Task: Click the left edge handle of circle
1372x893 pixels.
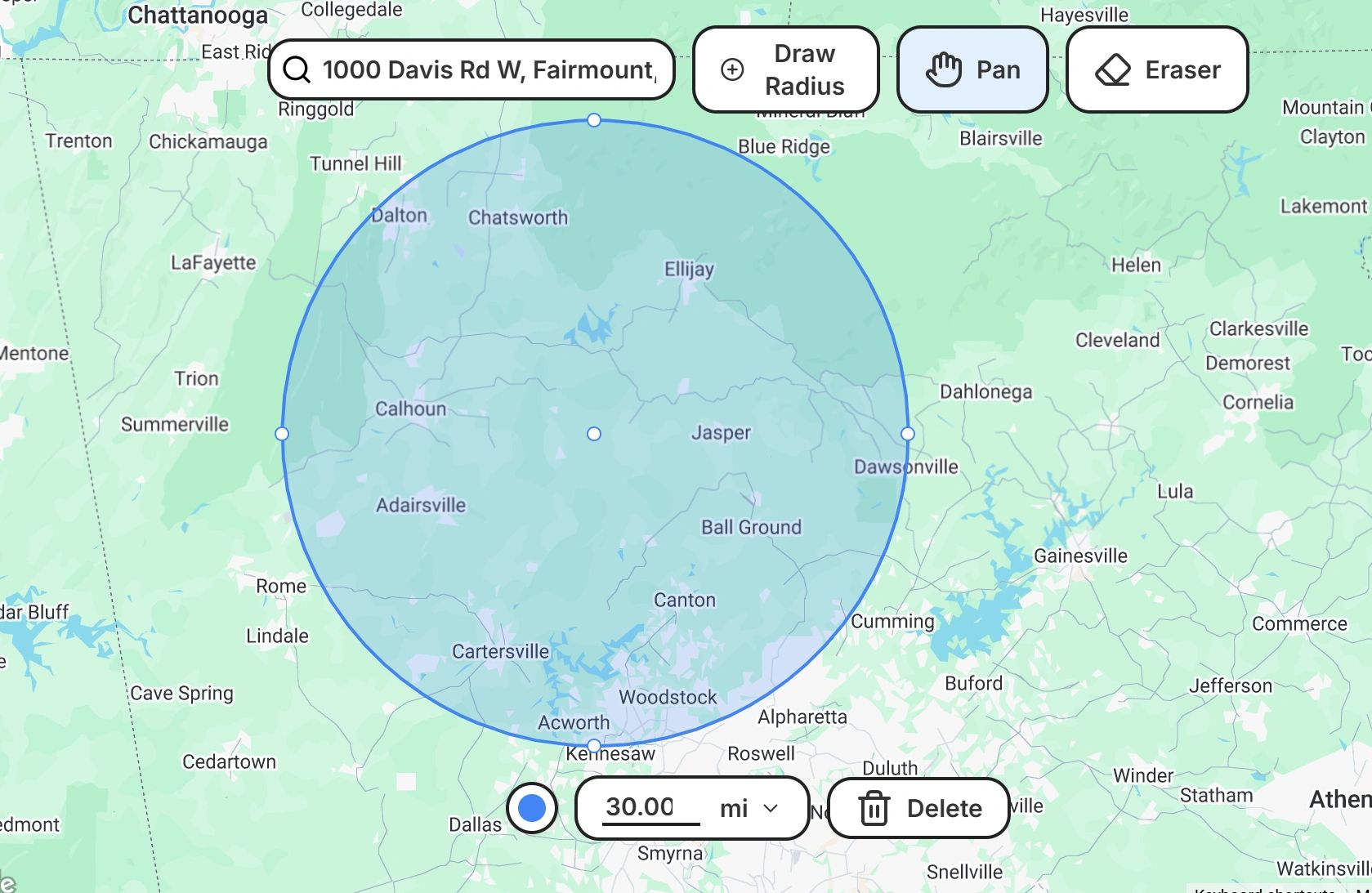Action: [x=282, y=434]
